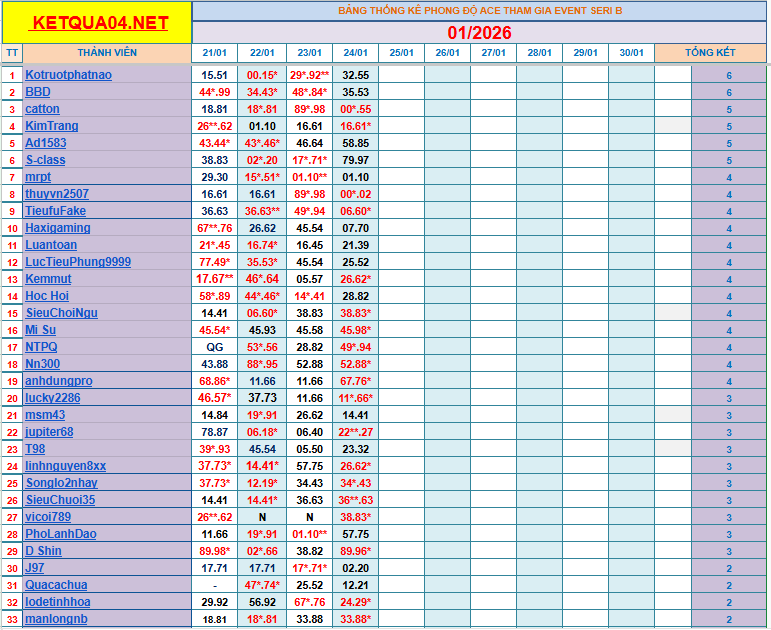Click the 26/01 column header
The image size is (771, 630).
pos(447,53)
